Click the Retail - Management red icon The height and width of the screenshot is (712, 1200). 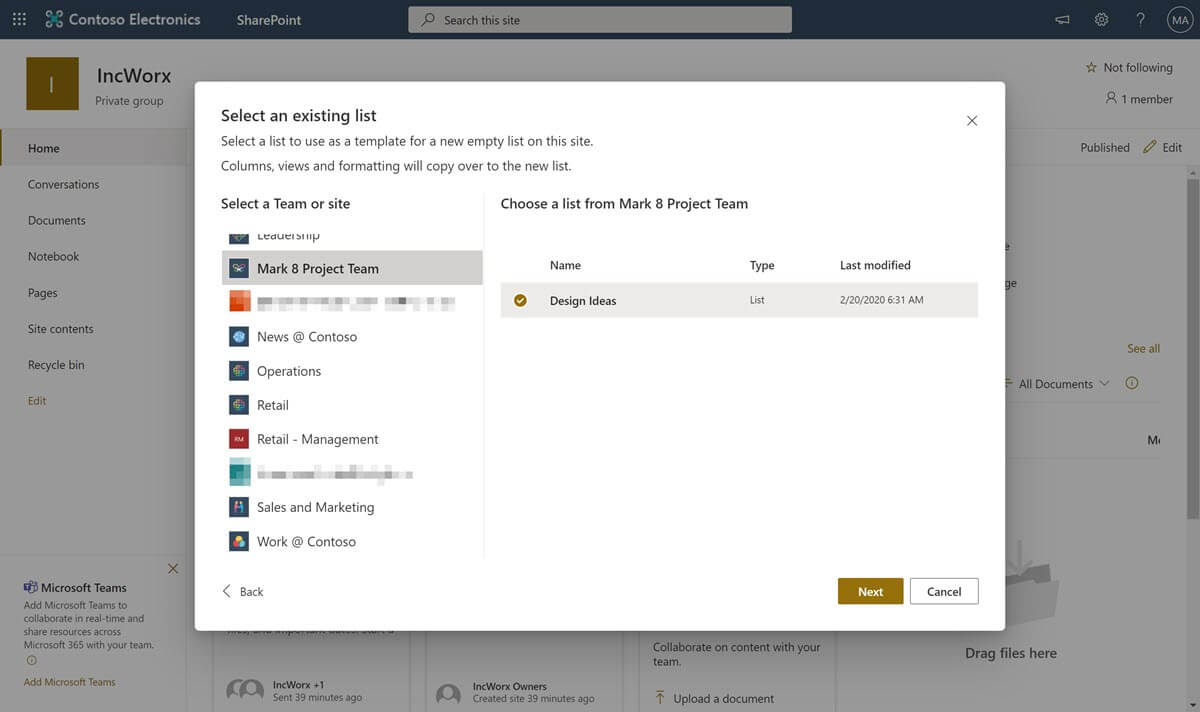point(238,438)
